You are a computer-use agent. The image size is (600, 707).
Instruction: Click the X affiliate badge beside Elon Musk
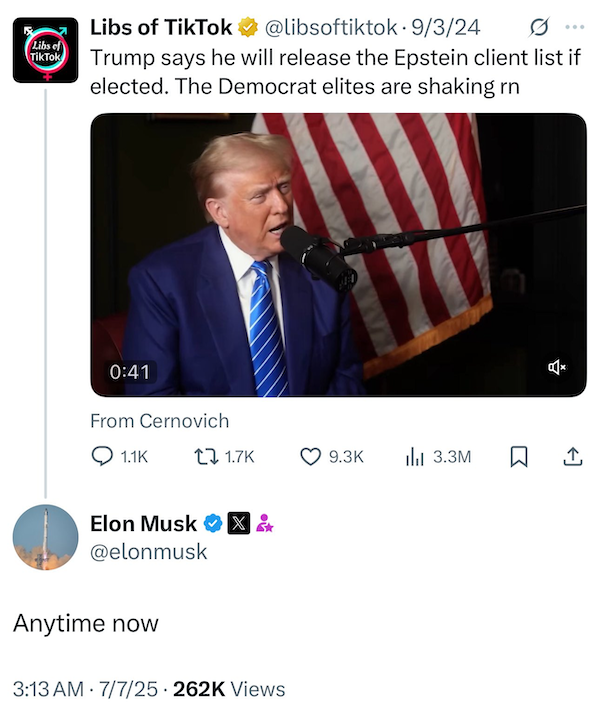[x=238, y=523]
